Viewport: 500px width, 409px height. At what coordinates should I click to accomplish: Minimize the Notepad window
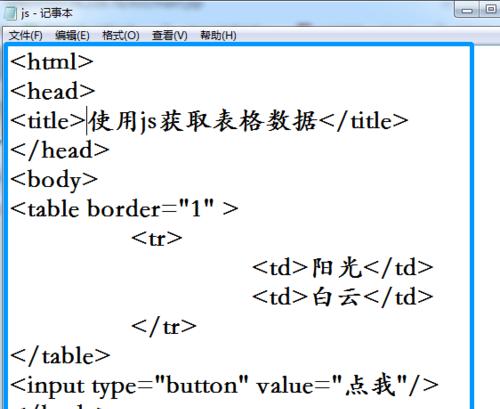(x=467, y=10)
